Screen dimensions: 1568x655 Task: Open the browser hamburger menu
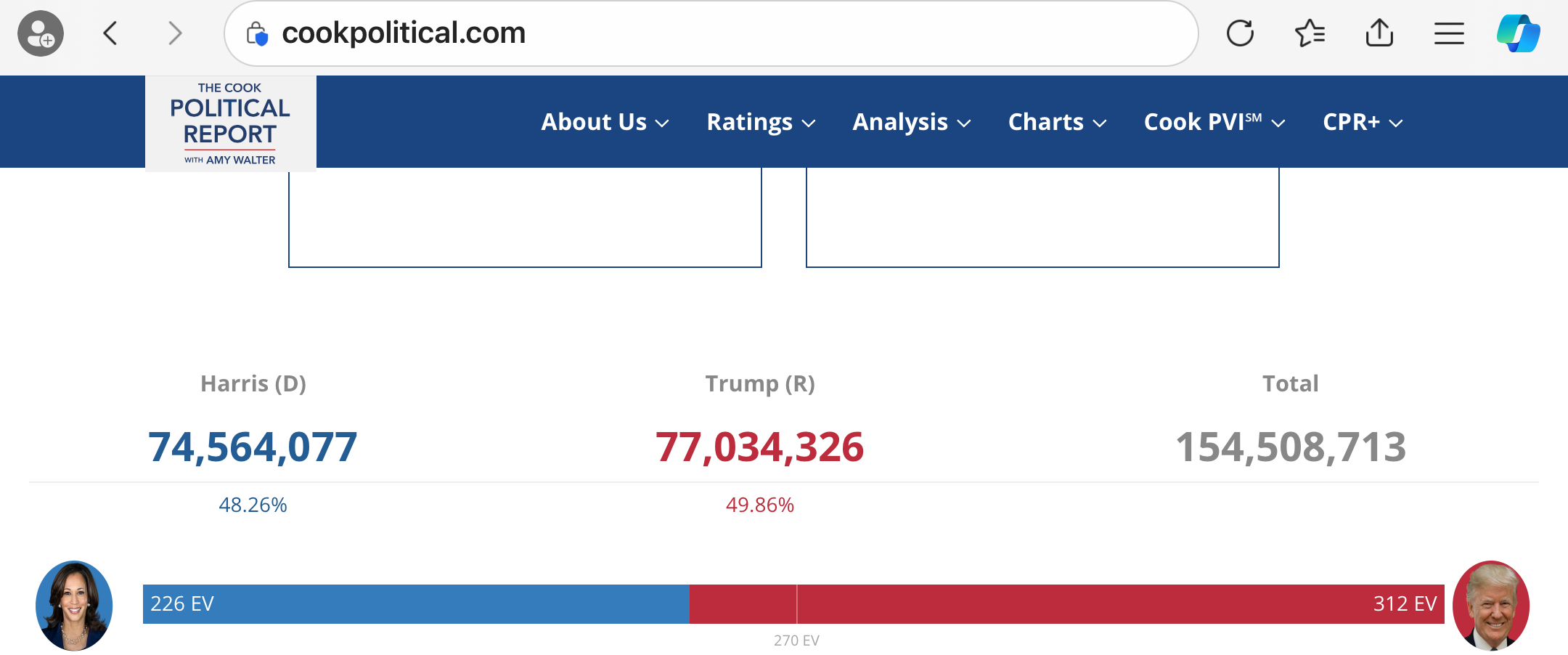pyautogui.click(x=1449, y=33)
